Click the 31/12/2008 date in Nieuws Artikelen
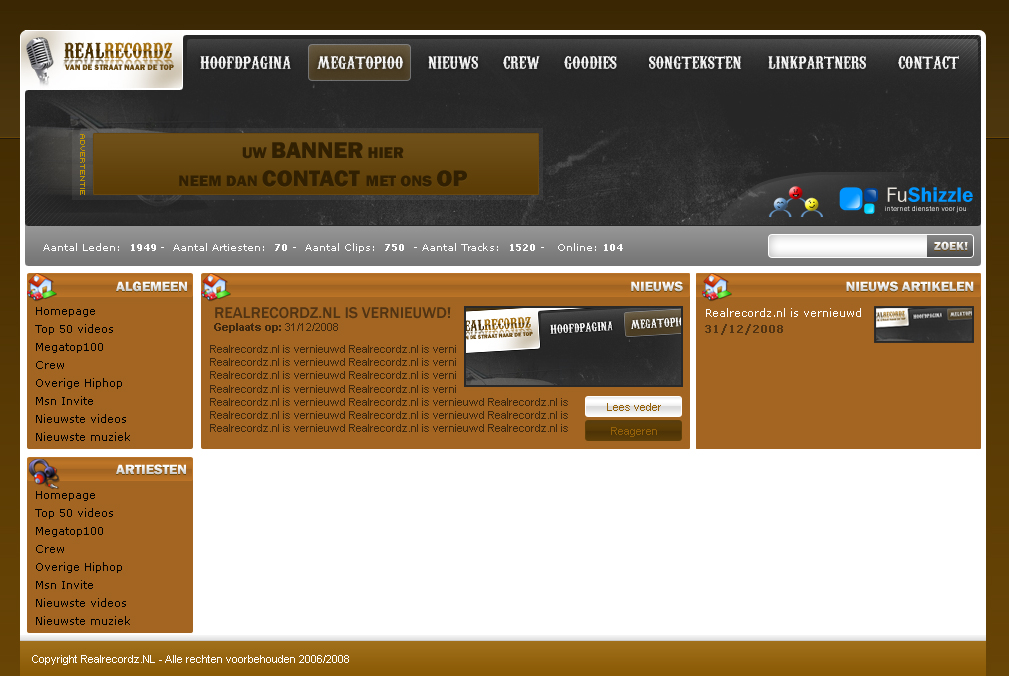 744,329
